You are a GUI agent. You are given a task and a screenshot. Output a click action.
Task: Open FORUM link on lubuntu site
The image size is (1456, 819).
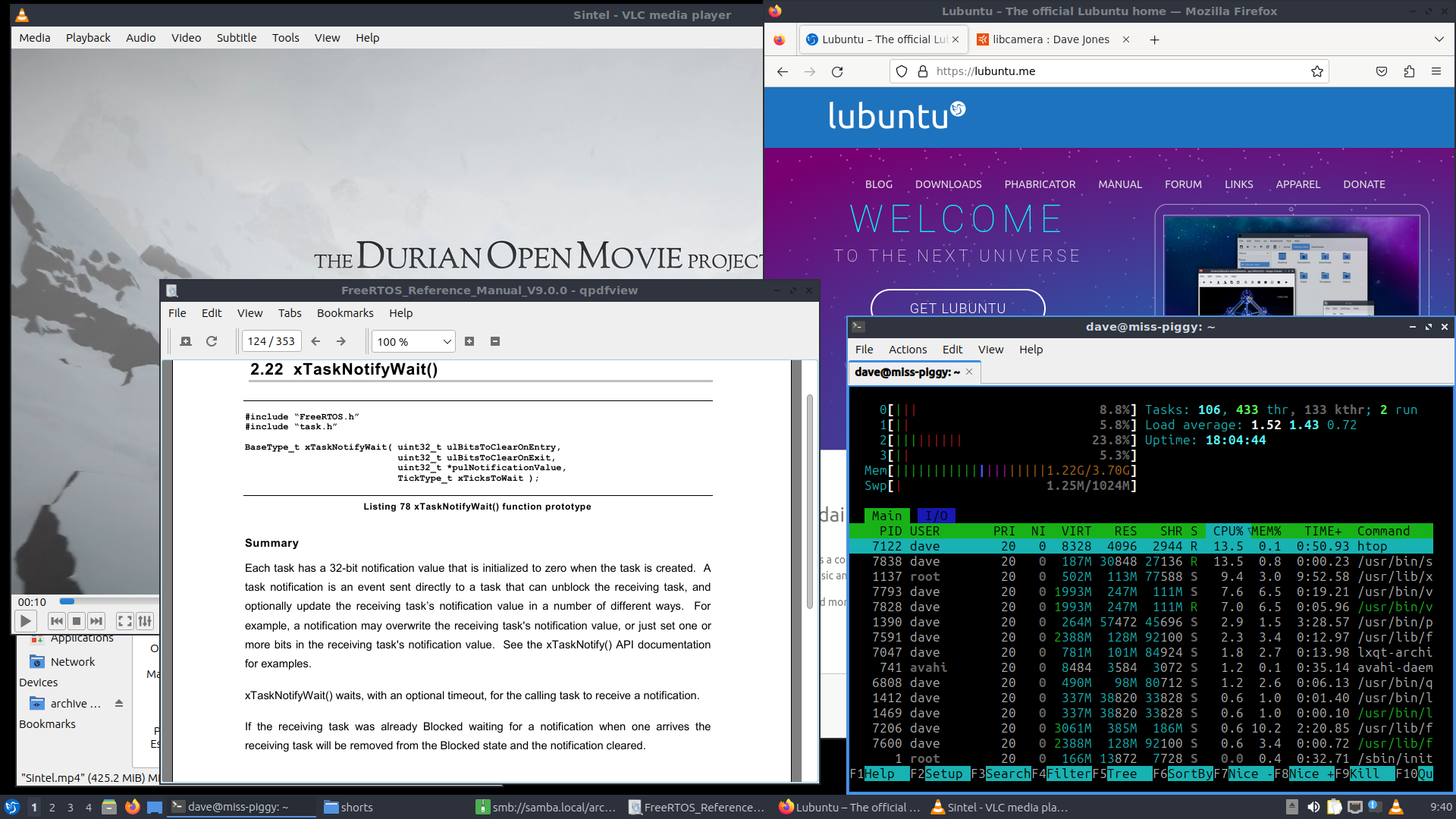pyautogui.click(x=1183, y=184)
